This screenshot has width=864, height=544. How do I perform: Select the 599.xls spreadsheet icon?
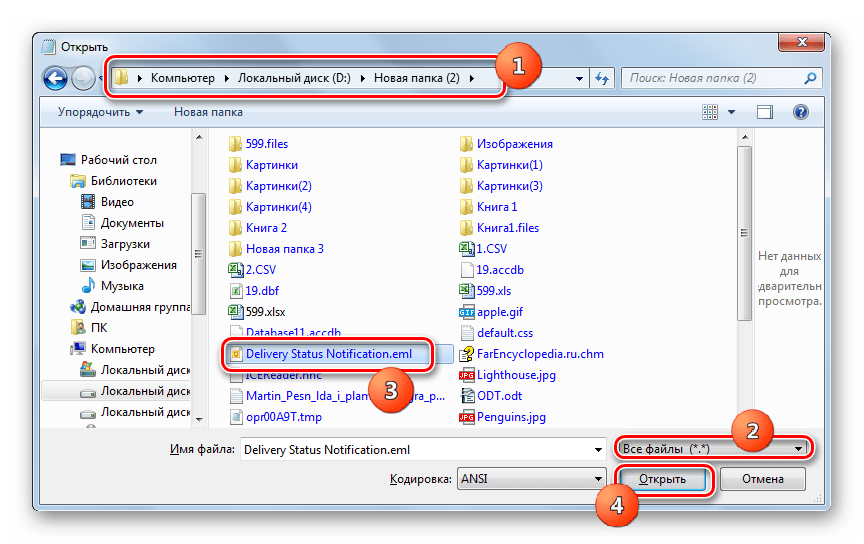pyautogui.click(x=466, y=290)
